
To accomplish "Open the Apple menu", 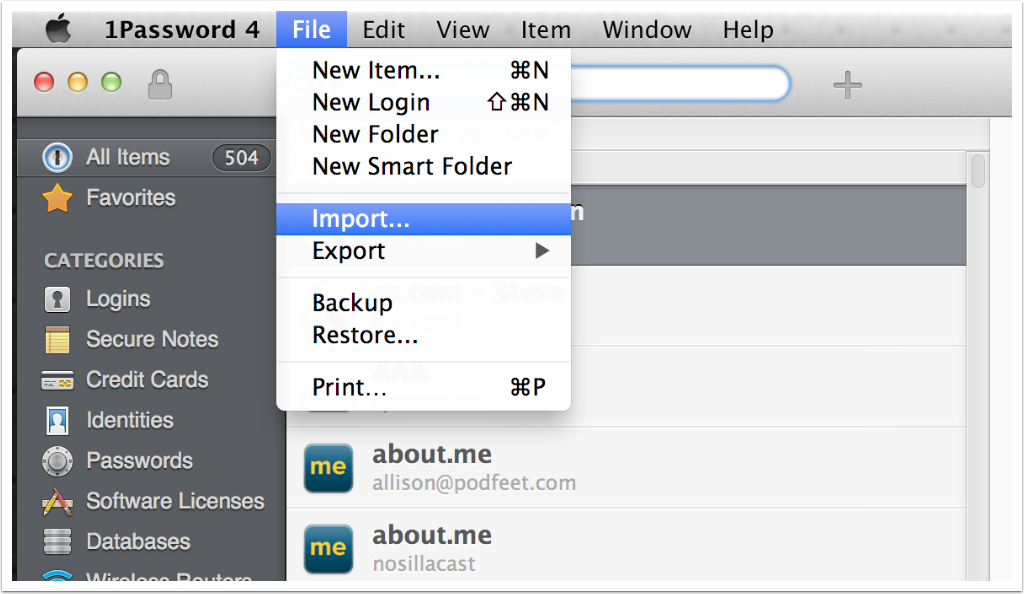I will coord(59,30).
